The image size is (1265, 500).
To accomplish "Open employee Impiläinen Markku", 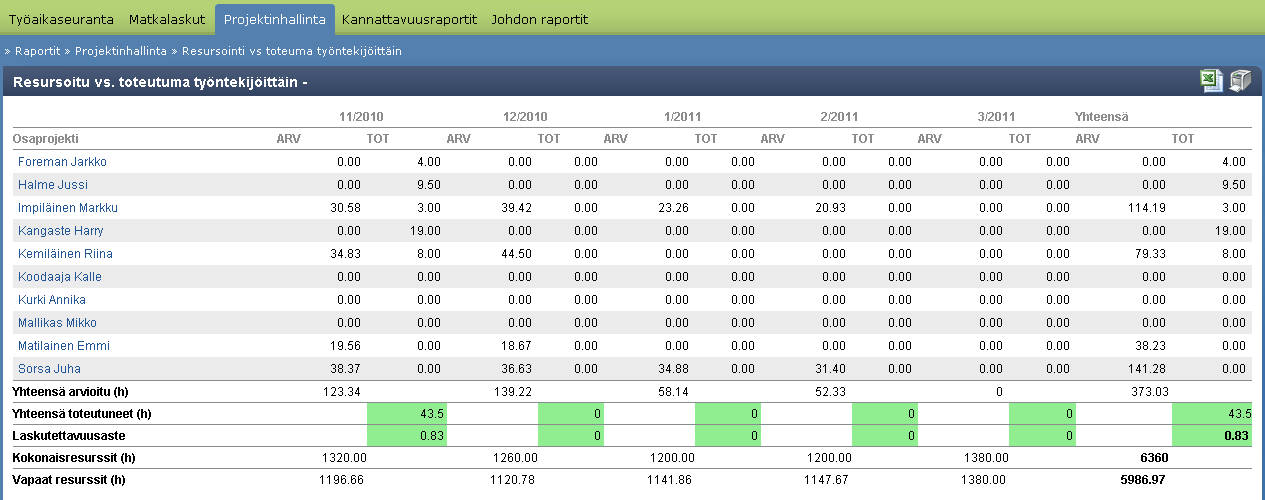I will (68, 208).
